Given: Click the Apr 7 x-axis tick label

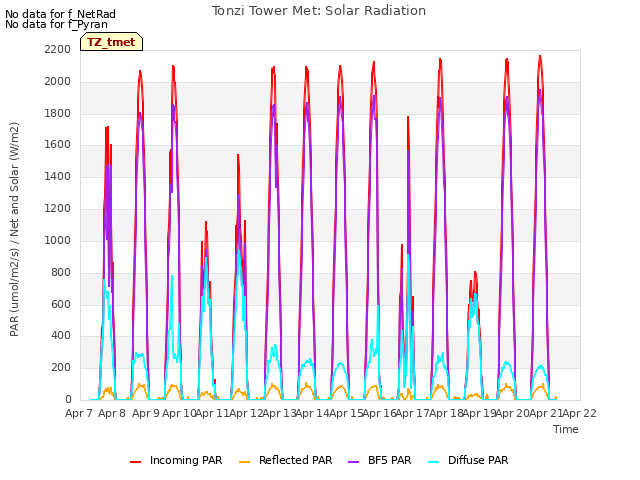Looking at the screenshot, I should [x=79, y=413].
